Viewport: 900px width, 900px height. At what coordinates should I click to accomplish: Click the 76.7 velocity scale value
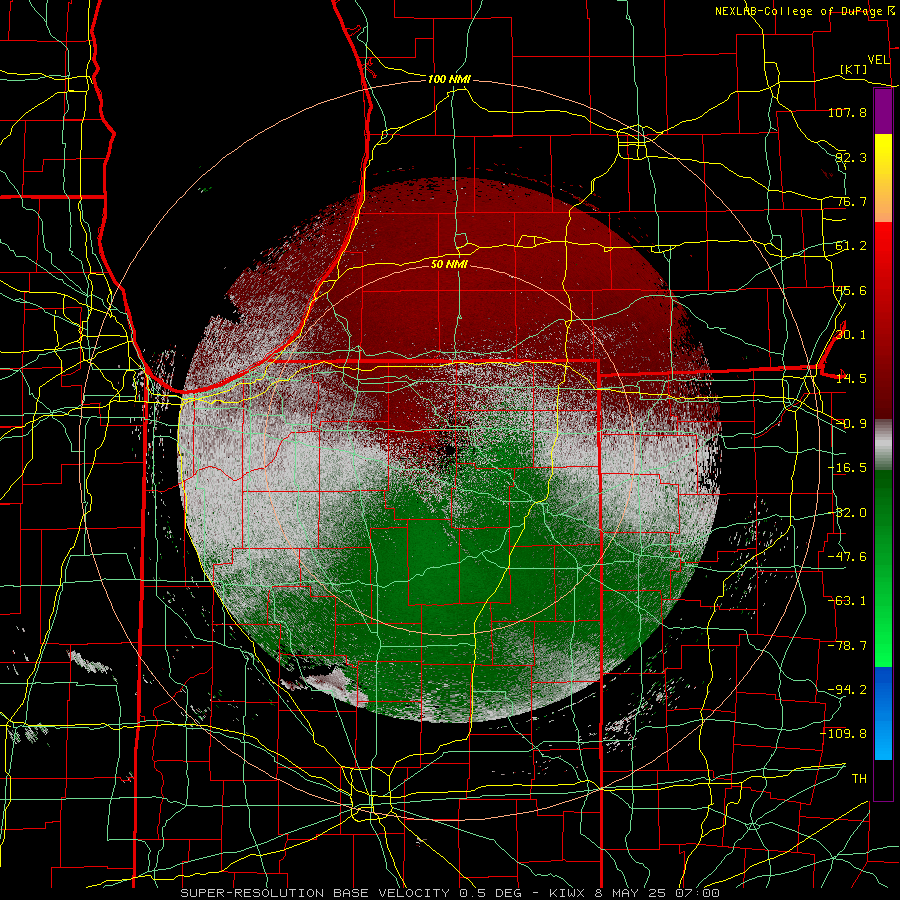pos(851,201)
